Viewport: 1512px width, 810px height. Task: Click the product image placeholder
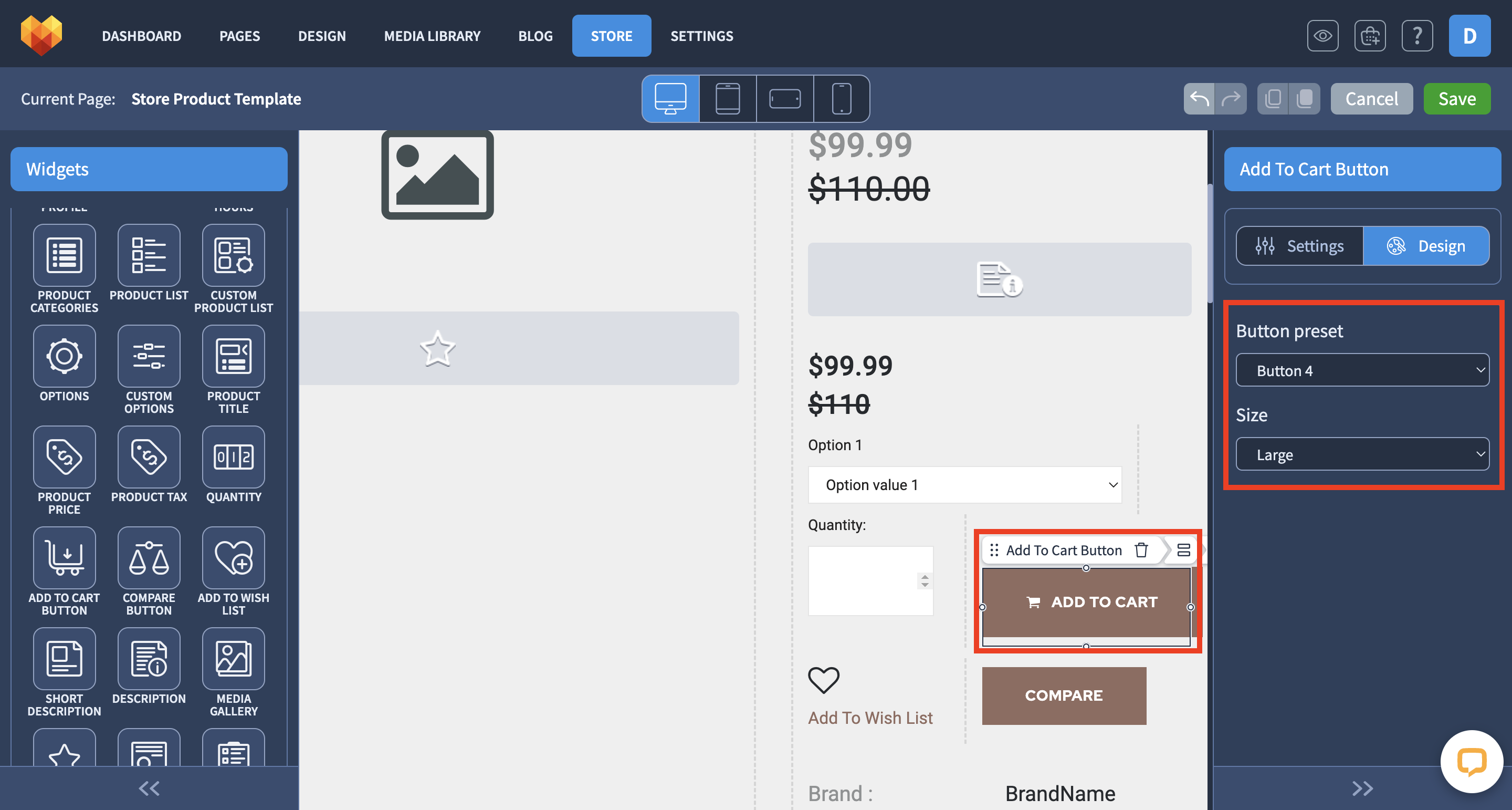click(x=437, y=175)
